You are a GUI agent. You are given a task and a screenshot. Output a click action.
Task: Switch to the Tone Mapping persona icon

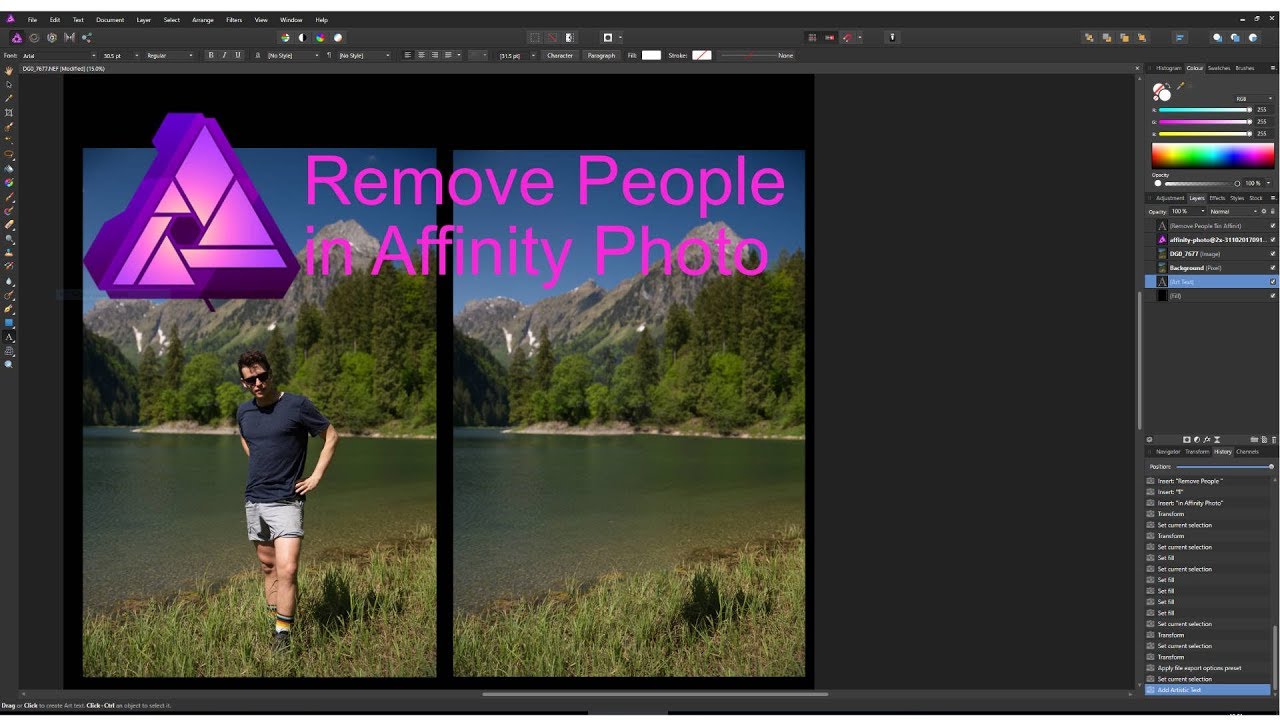(x=69, y=37)
